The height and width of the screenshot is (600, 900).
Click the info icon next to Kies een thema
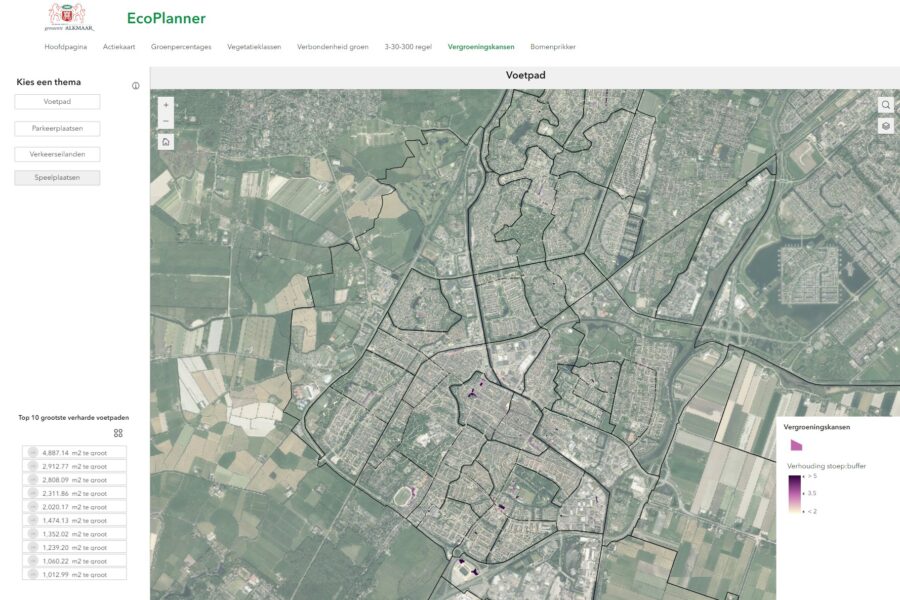(x=135, y=84)
